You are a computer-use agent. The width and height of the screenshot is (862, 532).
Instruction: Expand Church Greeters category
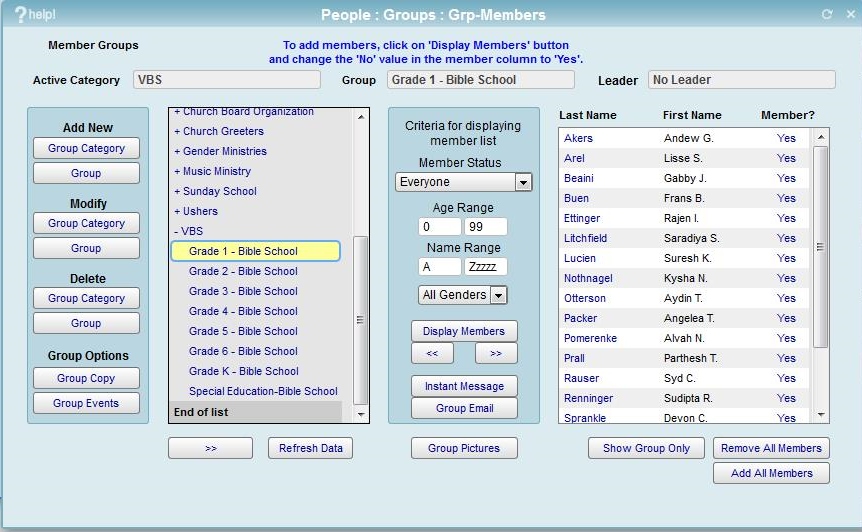pos(219,131)
